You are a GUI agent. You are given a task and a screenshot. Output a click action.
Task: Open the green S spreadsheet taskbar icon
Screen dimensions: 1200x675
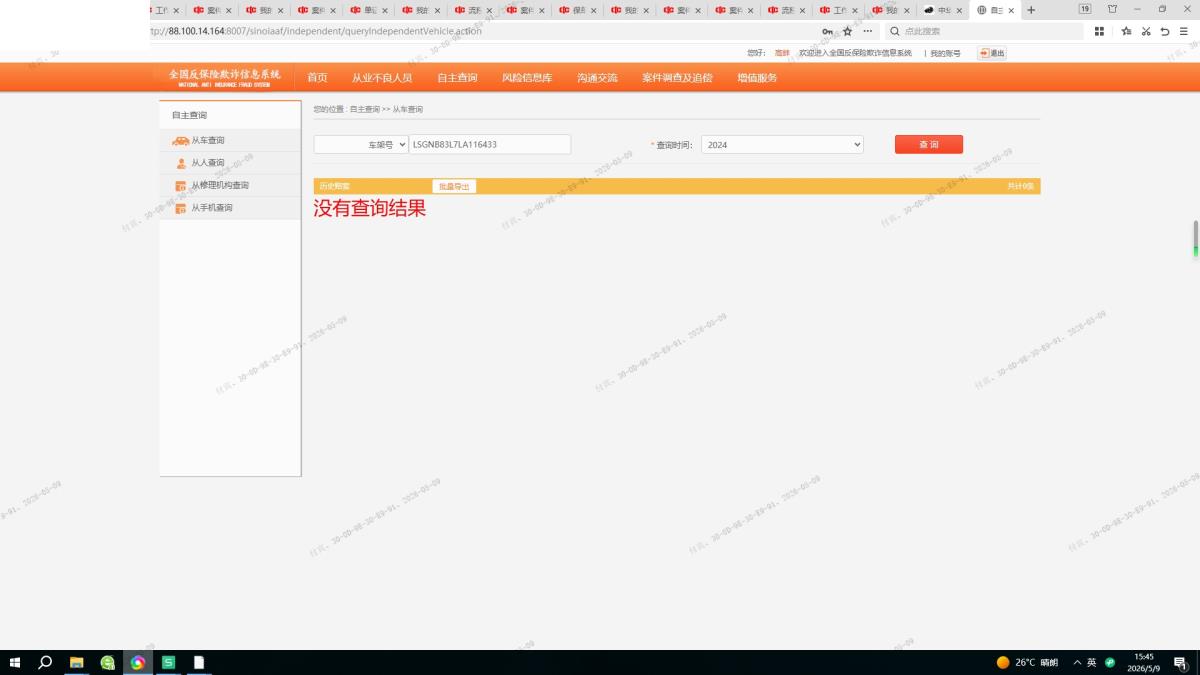(169, 662)
